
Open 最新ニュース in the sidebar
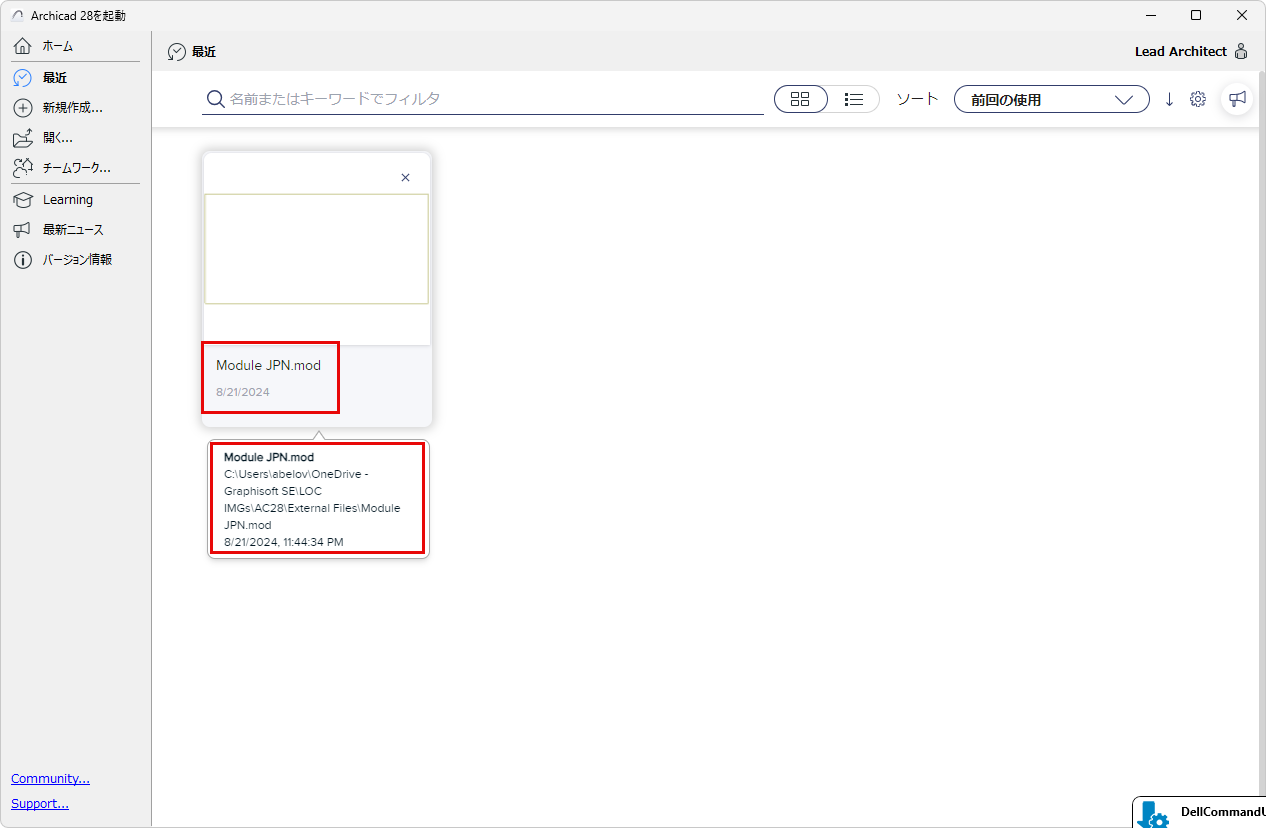pyautogui.click(x=75, y=229)
